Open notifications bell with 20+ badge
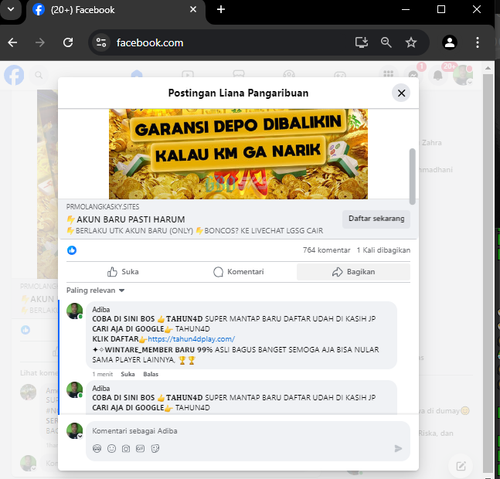Screen dimensions: 500x479 pos(438,75)
